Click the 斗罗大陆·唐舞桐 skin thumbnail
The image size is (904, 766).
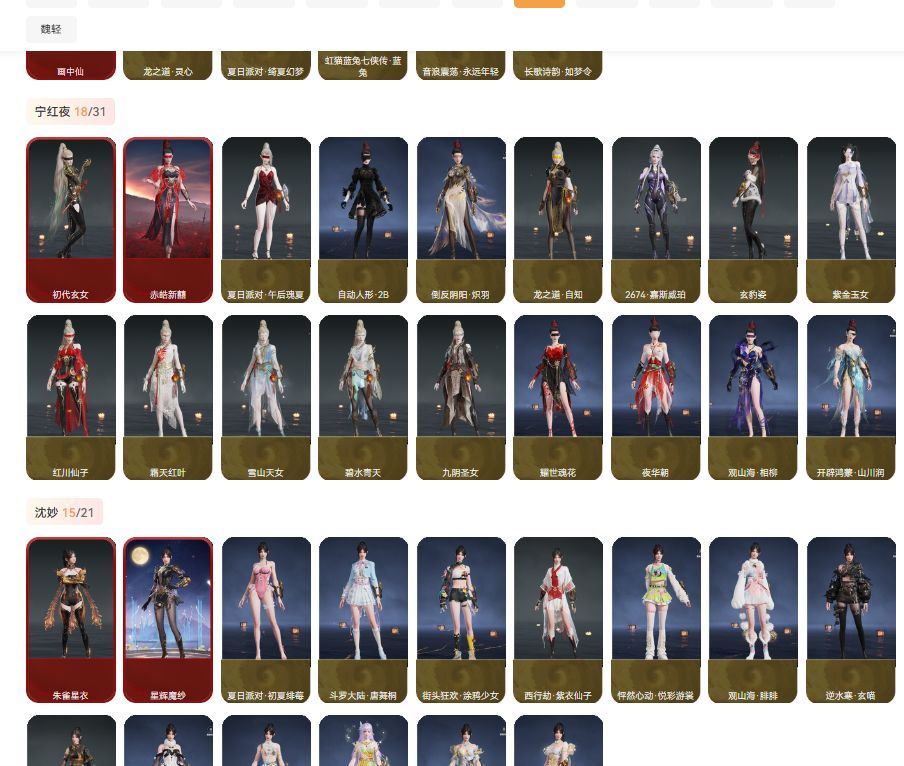click(363, 620)
